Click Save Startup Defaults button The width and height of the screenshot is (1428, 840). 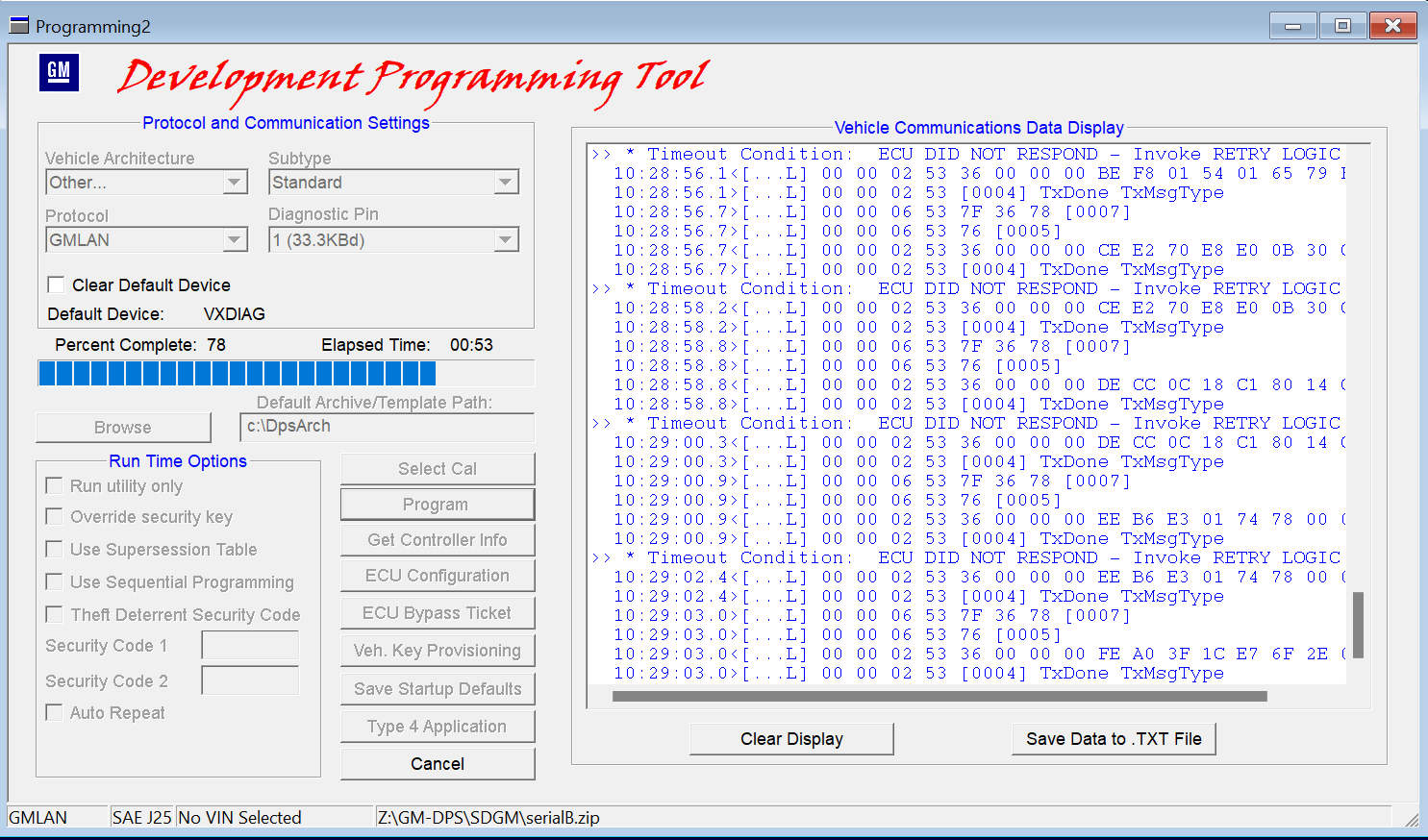438,689
